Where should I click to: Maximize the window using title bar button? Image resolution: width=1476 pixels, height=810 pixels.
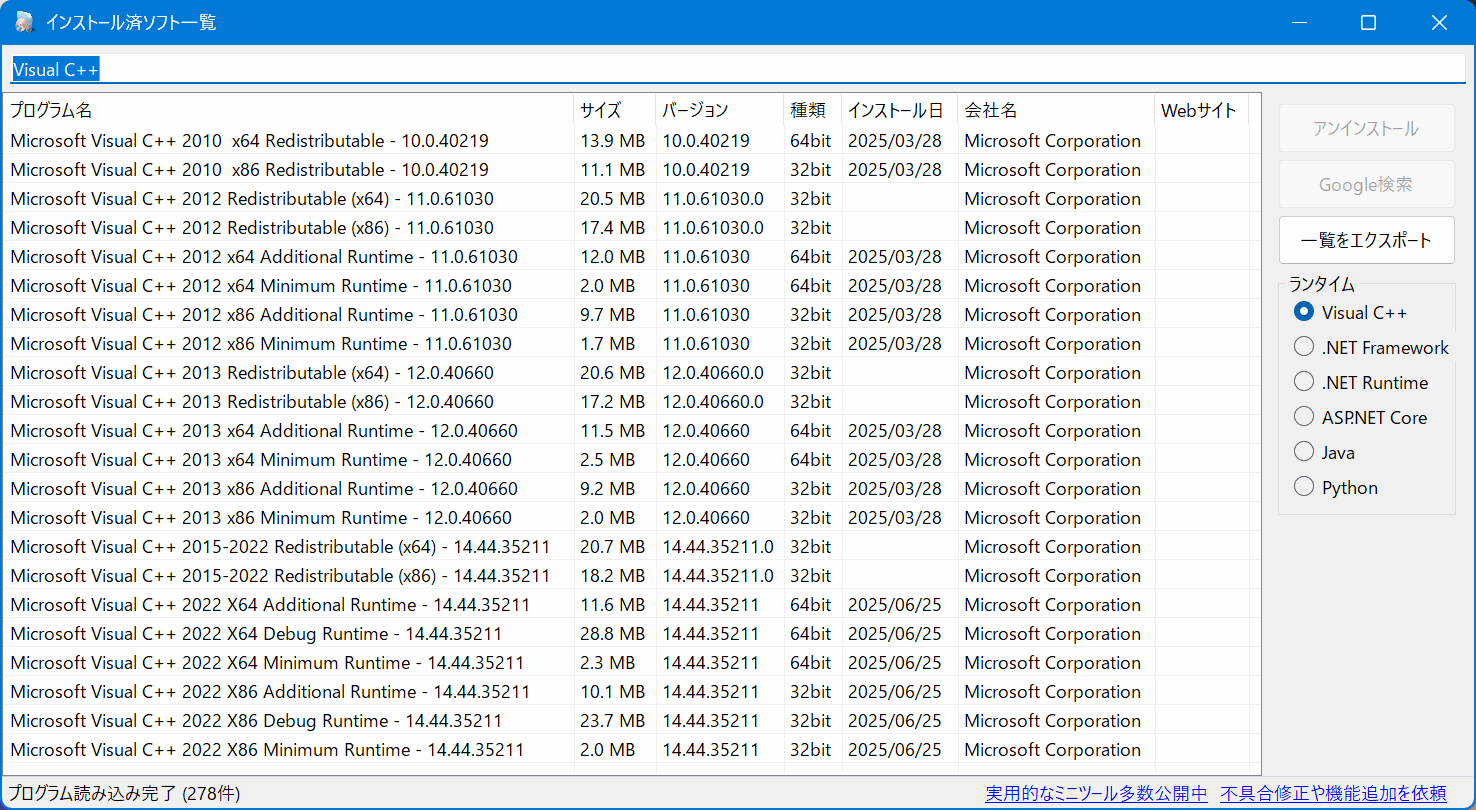pyautogui.click(x=1368, y=22)
